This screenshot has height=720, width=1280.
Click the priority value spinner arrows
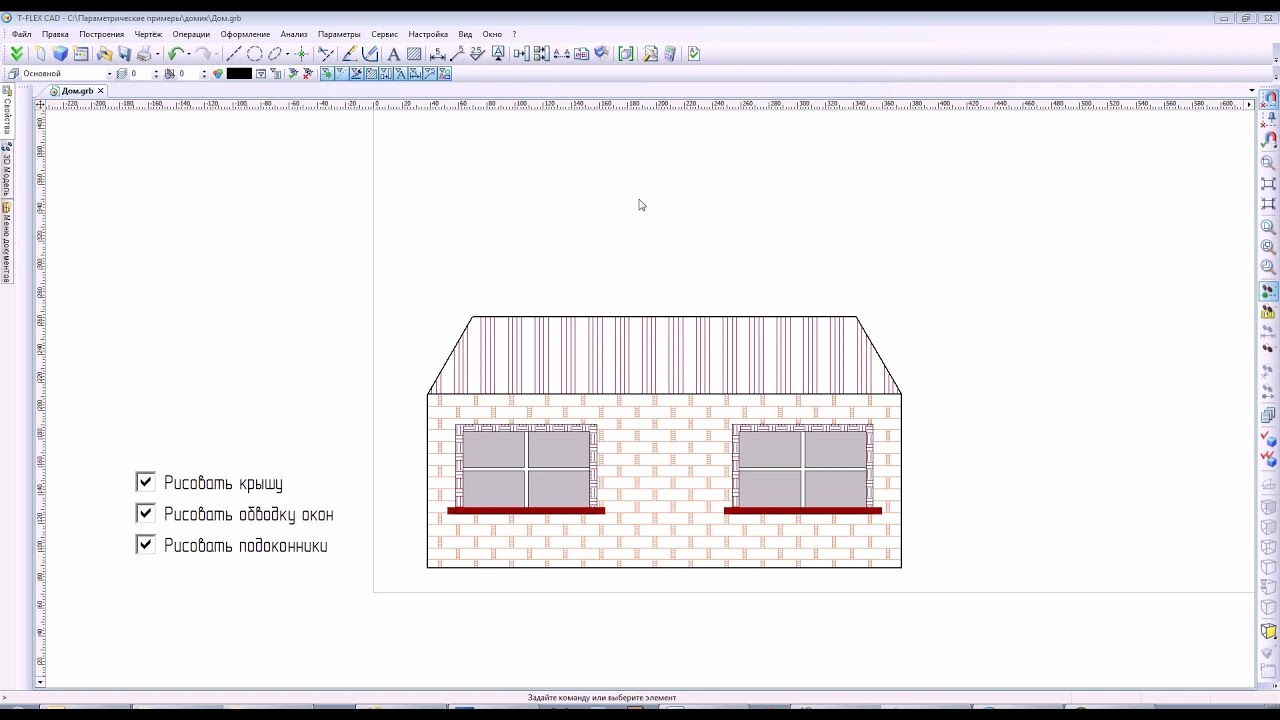pyautogui.click(x=204, y=74)
